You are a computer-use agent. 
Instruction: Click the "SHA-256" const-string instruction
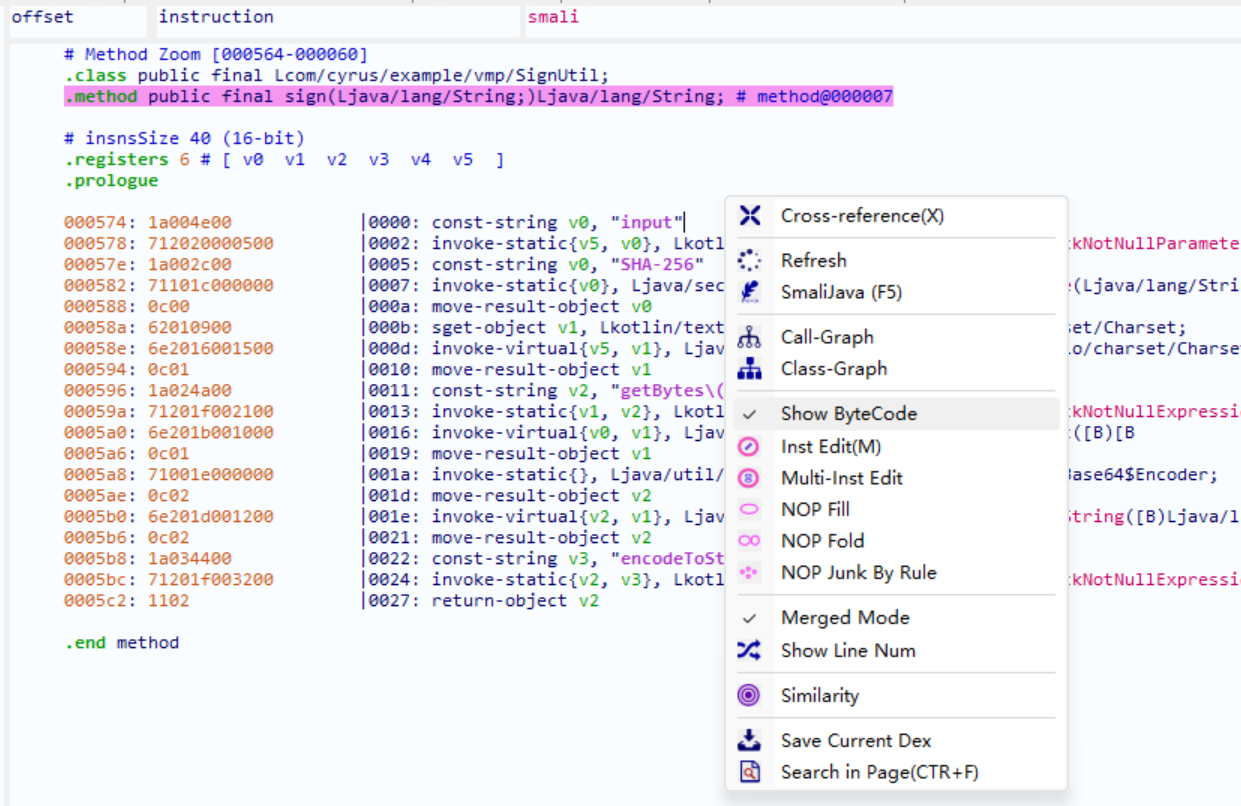tap(534, 264)
